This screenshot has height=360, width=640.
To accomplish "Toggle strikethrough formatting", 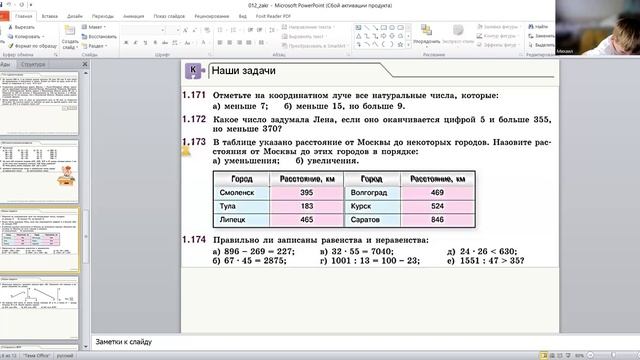I will click(165, 42).
